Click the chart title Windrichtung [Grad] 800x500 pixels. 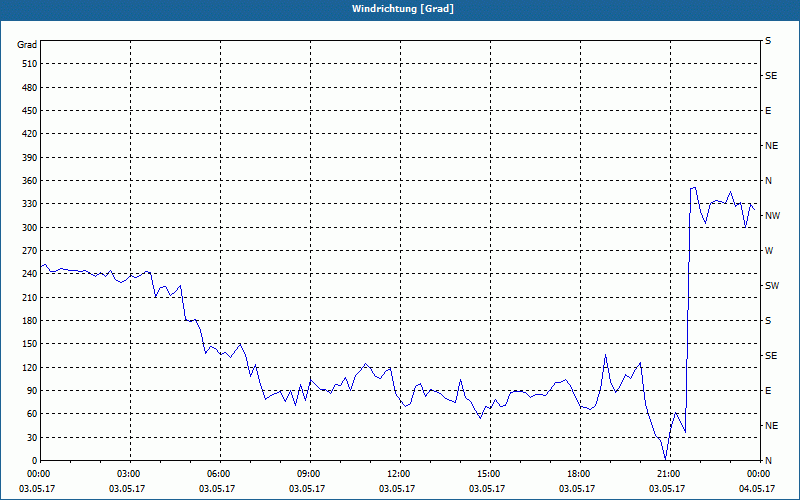(403, 9)
